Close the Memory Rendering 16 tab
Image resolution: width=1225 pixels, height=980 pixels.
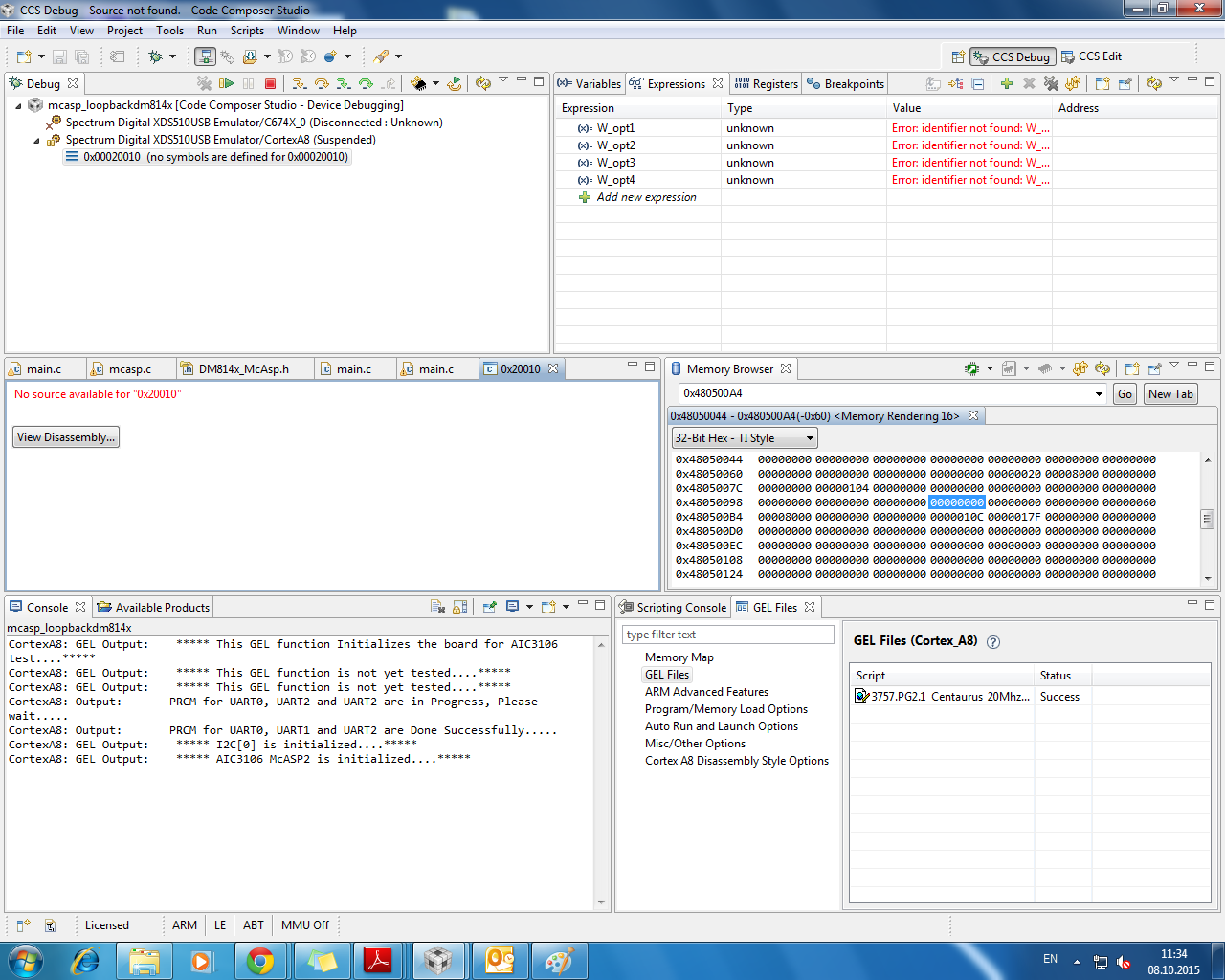coord(973,415)
